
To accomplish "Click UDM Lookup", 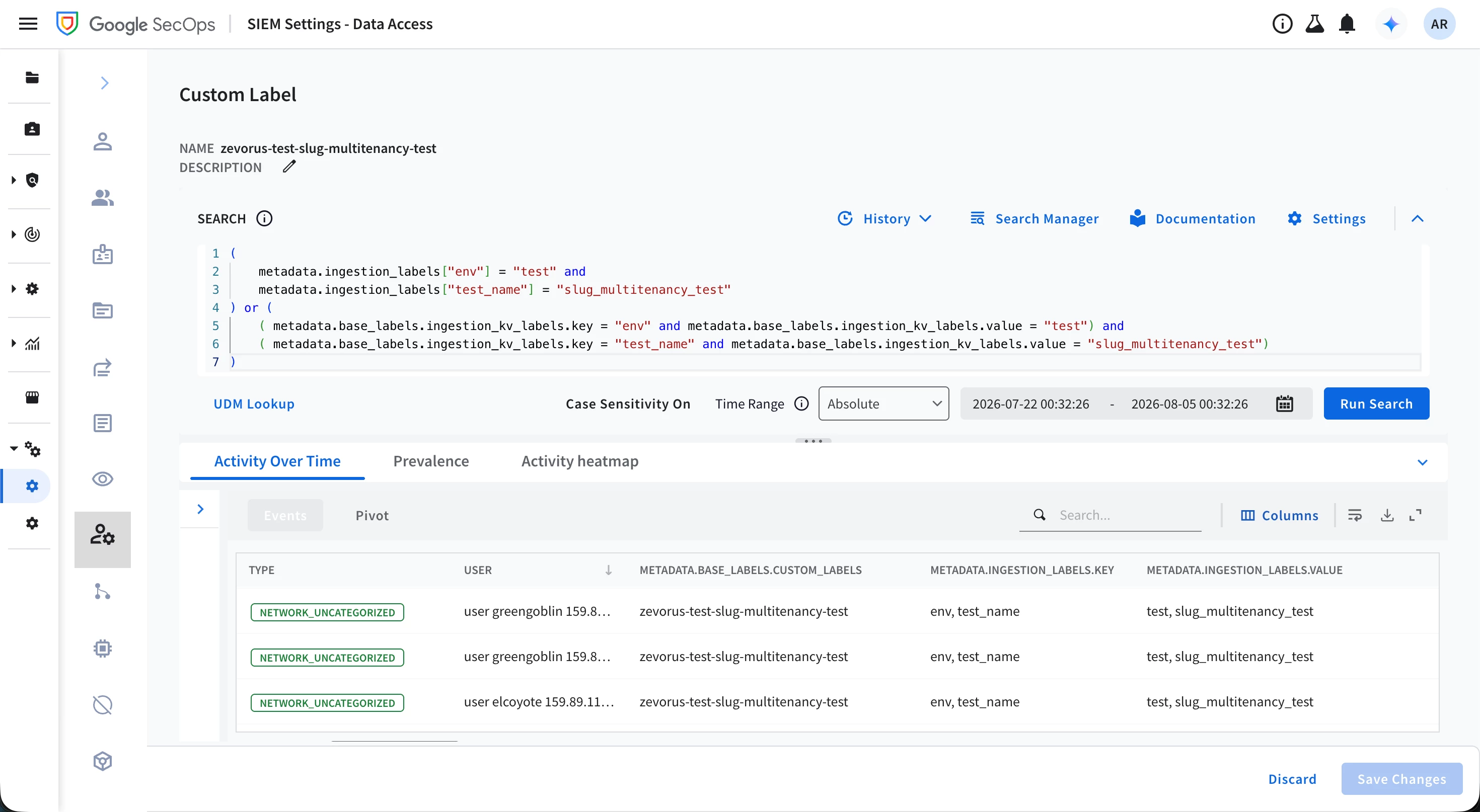I will pos(254,403).
